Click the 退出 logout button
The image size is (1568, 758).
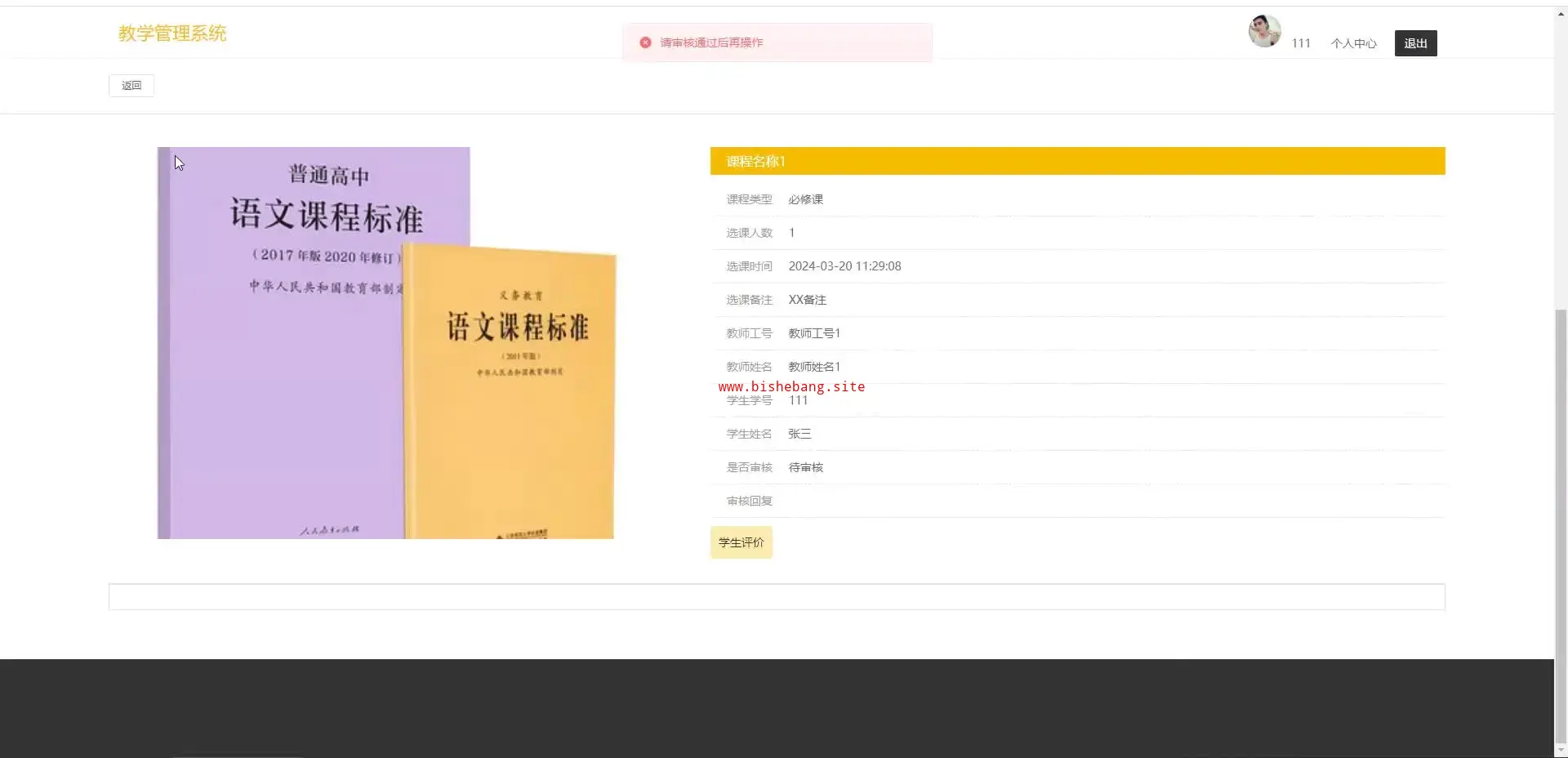tap(1415, 43)
